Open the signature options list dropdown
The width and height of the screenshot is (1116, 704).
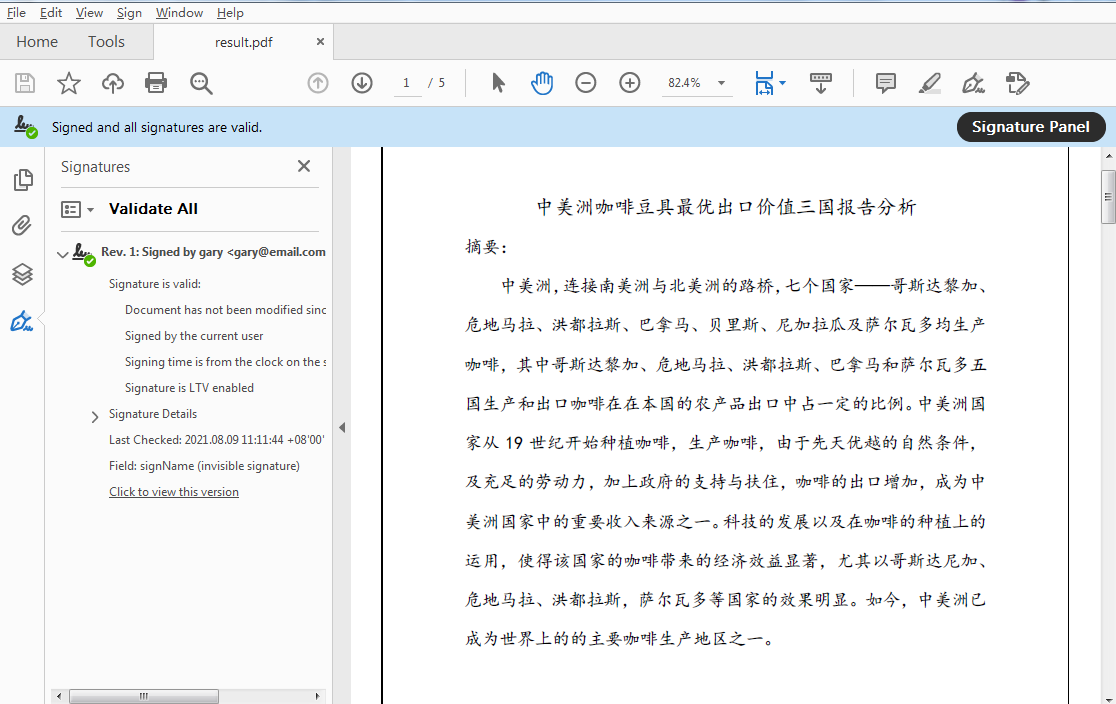78,209
